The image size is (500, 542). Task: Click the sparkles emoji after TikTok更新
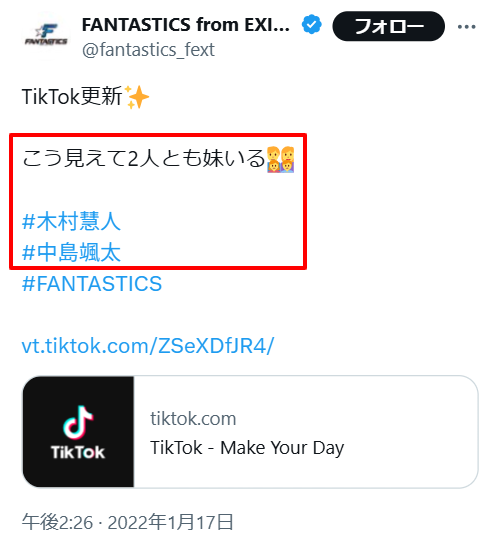click(x=137, y=97)
